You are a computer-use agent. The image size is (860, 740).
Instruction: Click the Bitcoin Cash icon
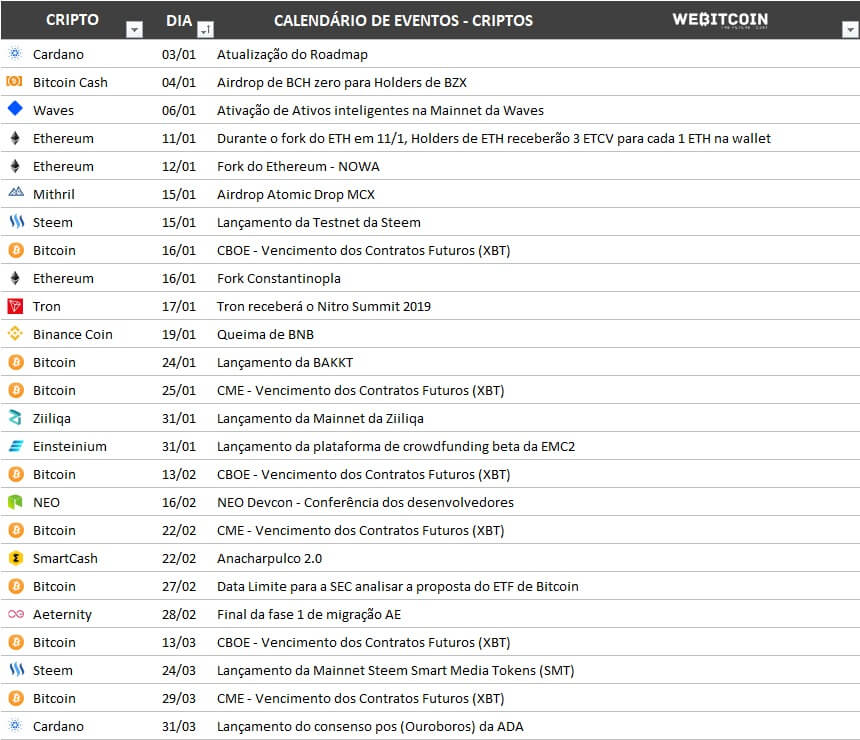(x=14, y=81)
